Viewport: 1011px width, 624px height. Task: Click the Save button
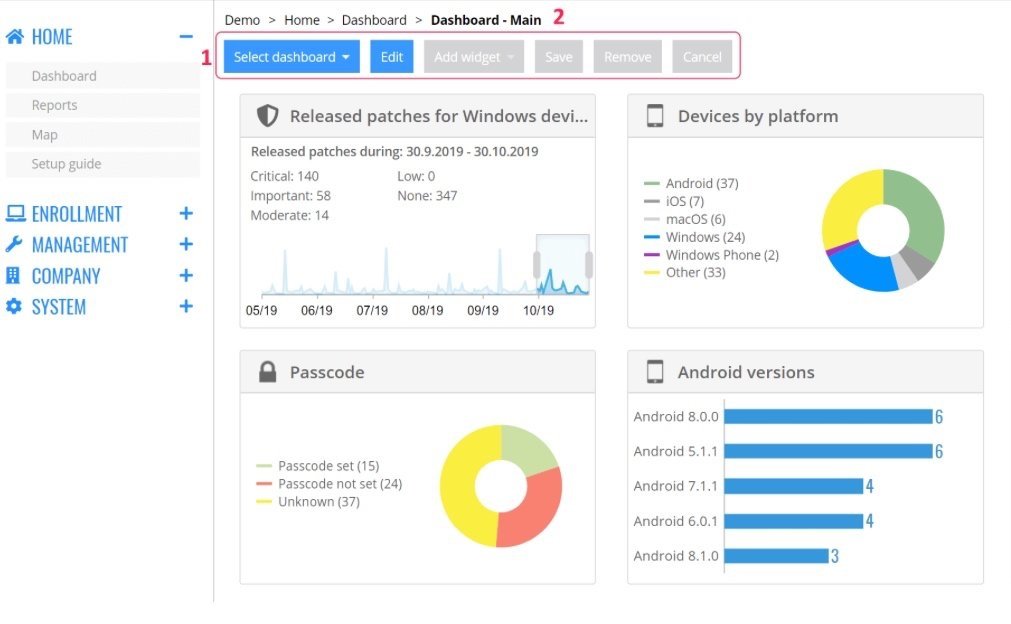558,57
